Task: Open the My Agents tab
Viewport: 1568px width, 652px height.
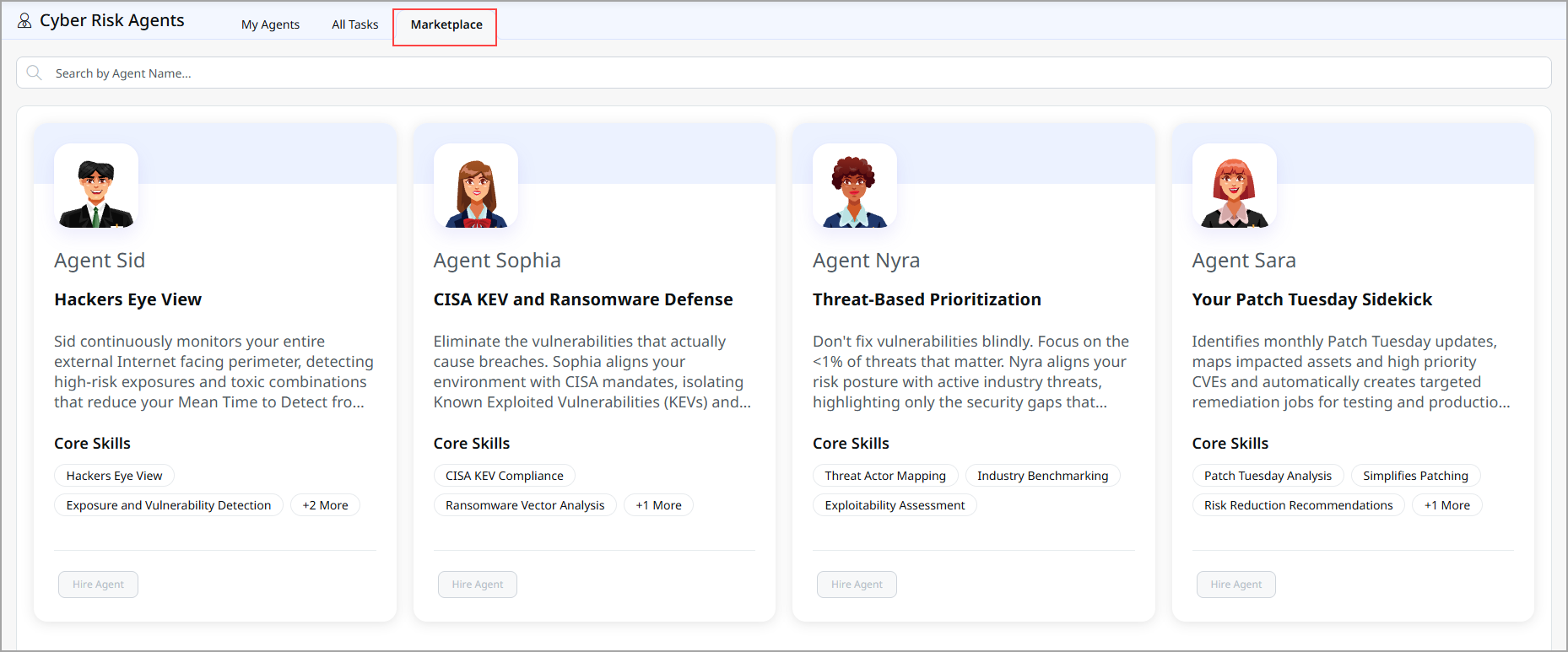Action: tap(270, 24)
